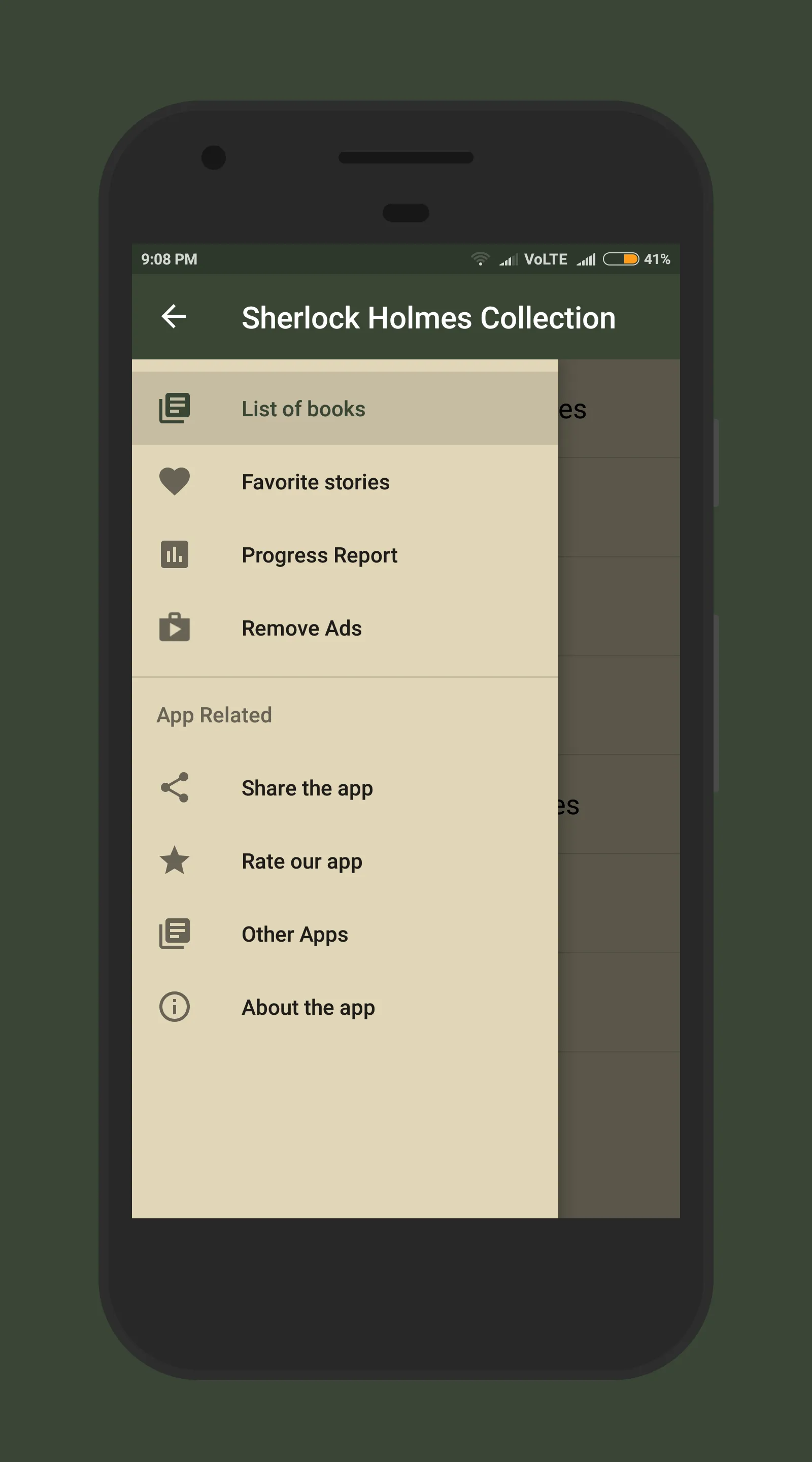Tap the info icon beside About the app
This screenshot has width=812, height=1462.
174,1007
